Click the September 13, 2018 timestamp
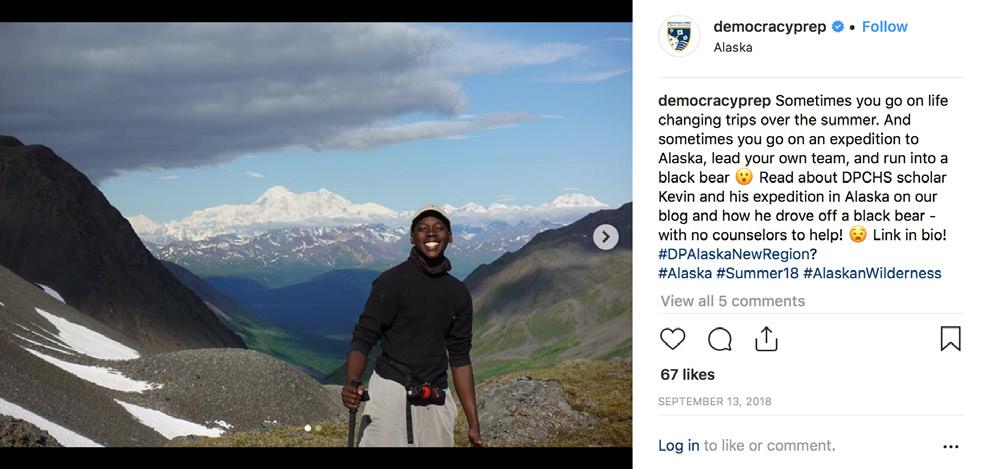This screenshot has width=984, height=469. 715,401
